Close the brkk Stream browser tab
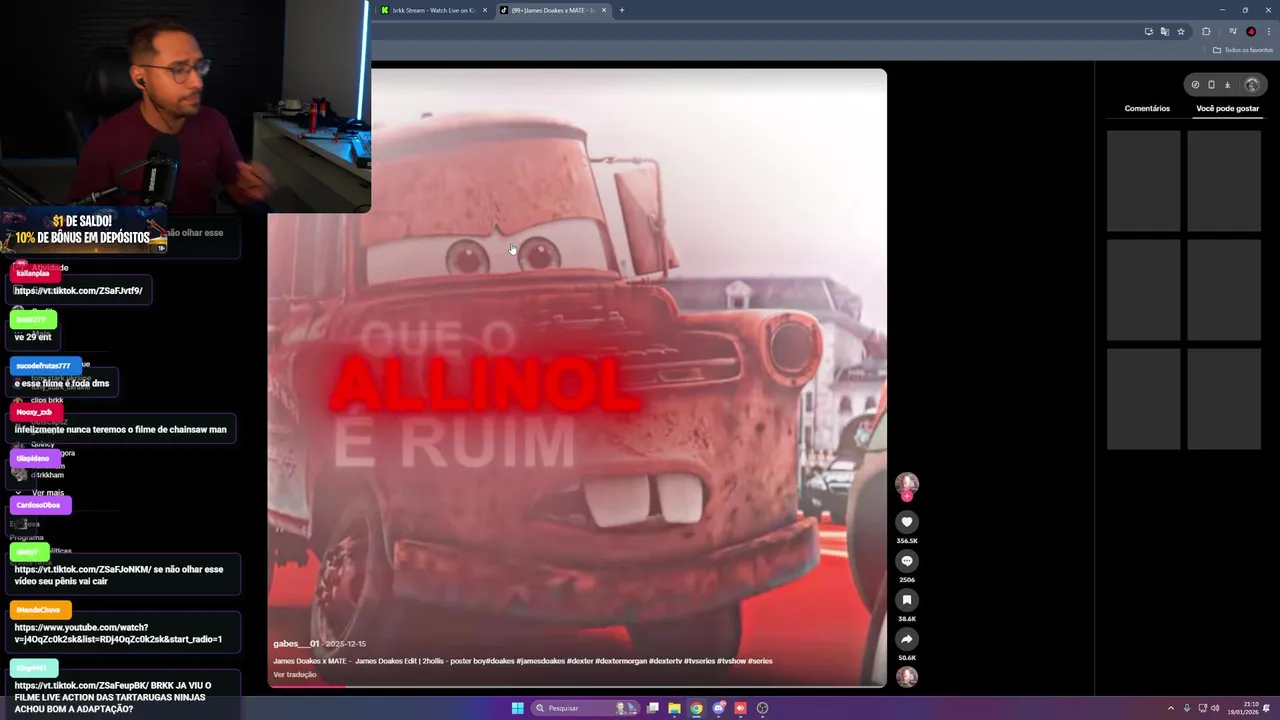 (485, 10)
